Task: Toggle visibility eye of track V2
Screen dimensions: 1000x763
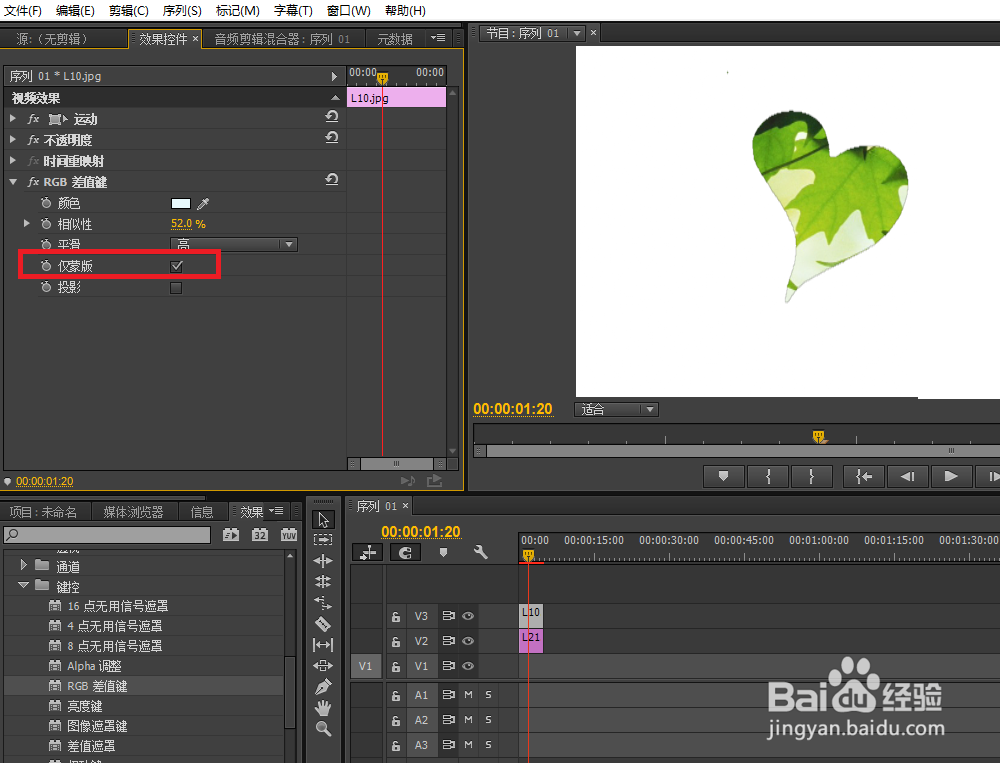Action: pos(468,641)
